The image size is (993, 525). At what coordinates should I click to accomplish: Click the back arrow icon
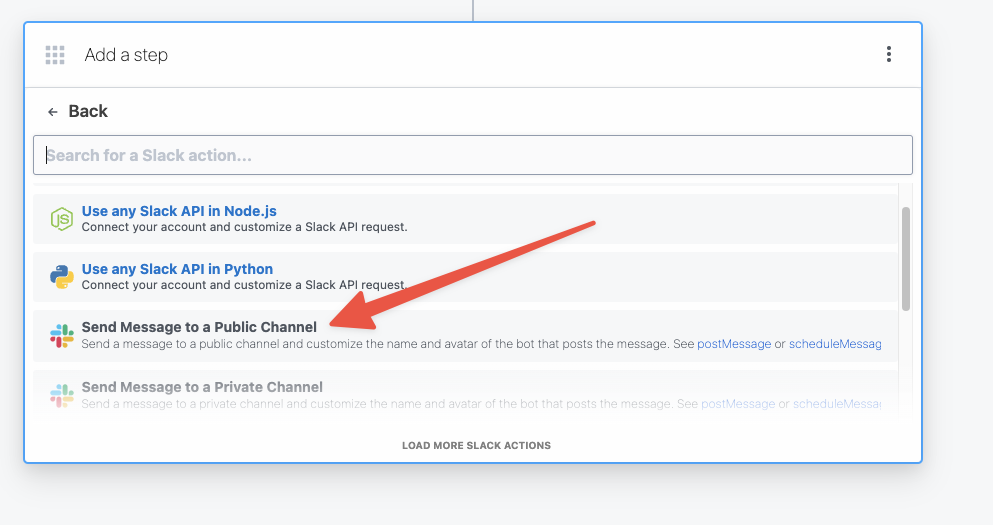[53, 112]
